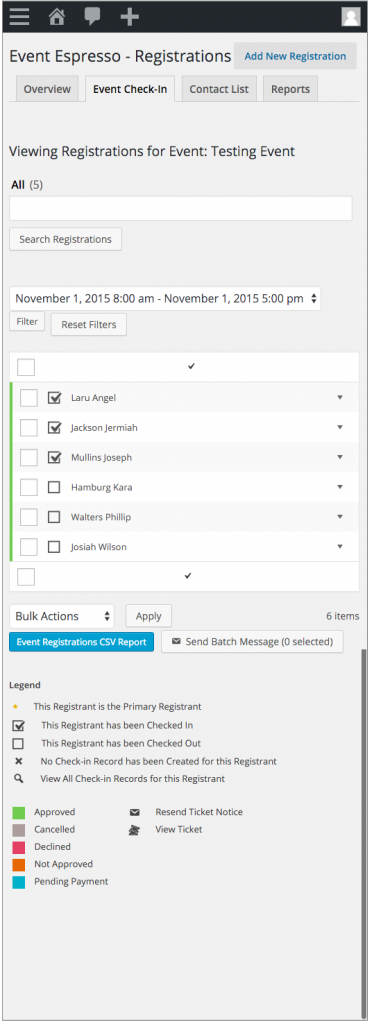374x1024 pixels.
Task: Select row checkbox for Jackson Jermiah
Action: (29, 428)
